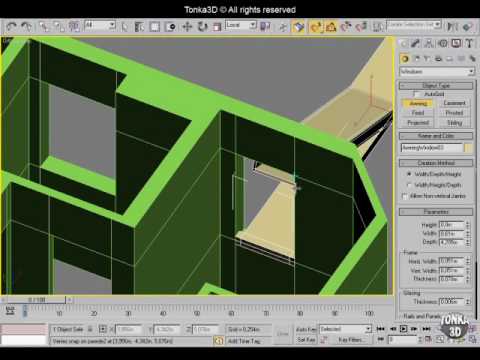
Task: Click the Depth value input field
Action: [452, 242]
